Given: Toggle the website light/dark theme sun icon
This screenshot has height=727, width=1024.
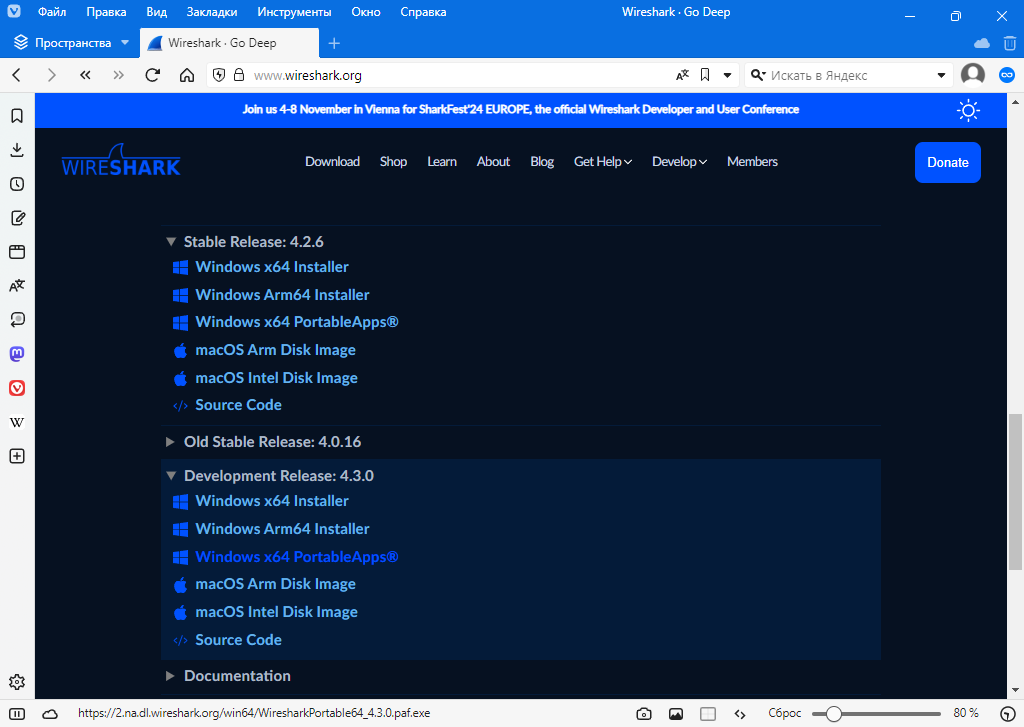Looking at the screenshot, I should click(x=968, y=110).
